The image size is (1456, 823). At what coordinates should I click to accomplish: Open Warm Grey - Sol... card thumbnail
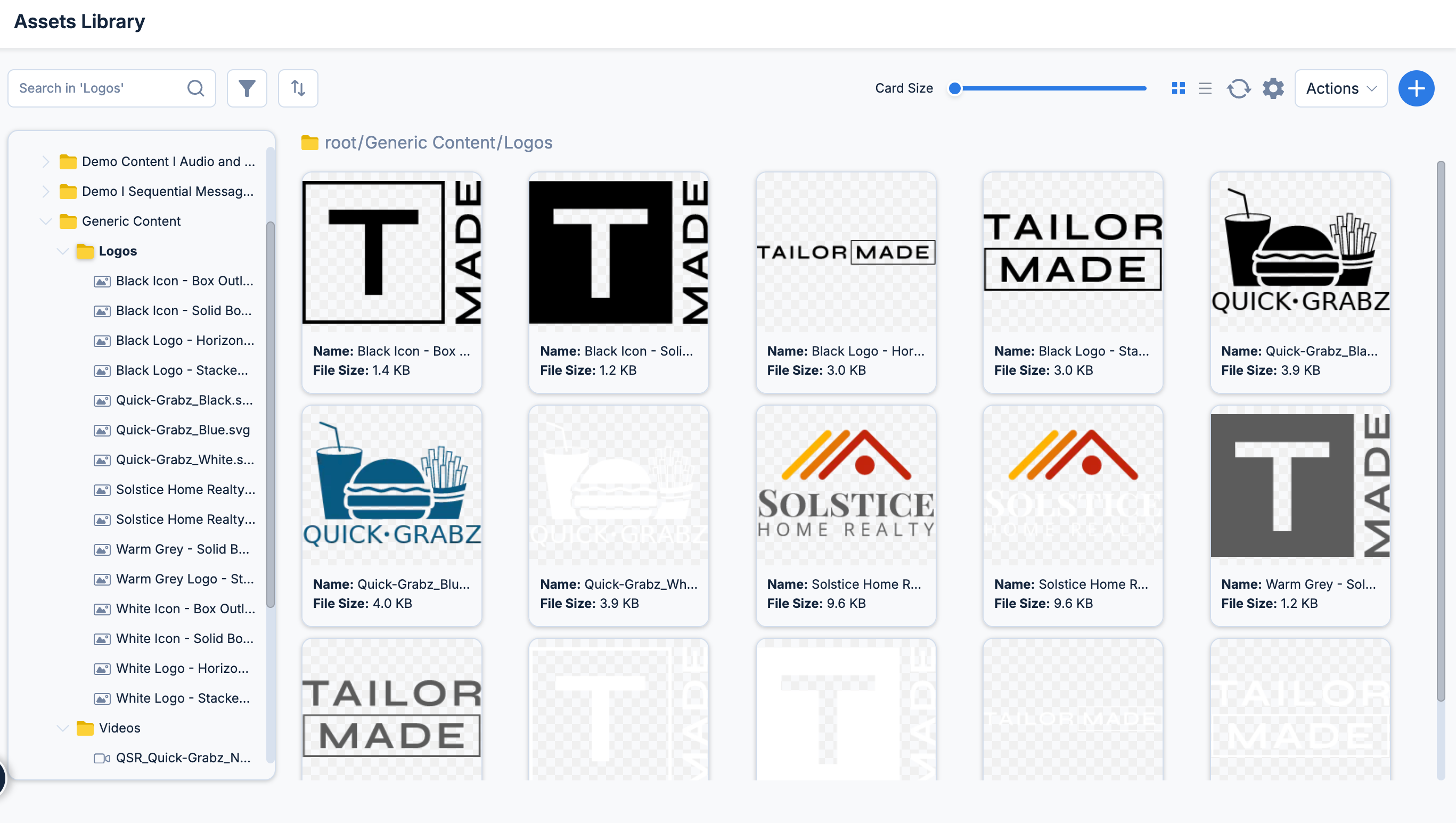1300,485
